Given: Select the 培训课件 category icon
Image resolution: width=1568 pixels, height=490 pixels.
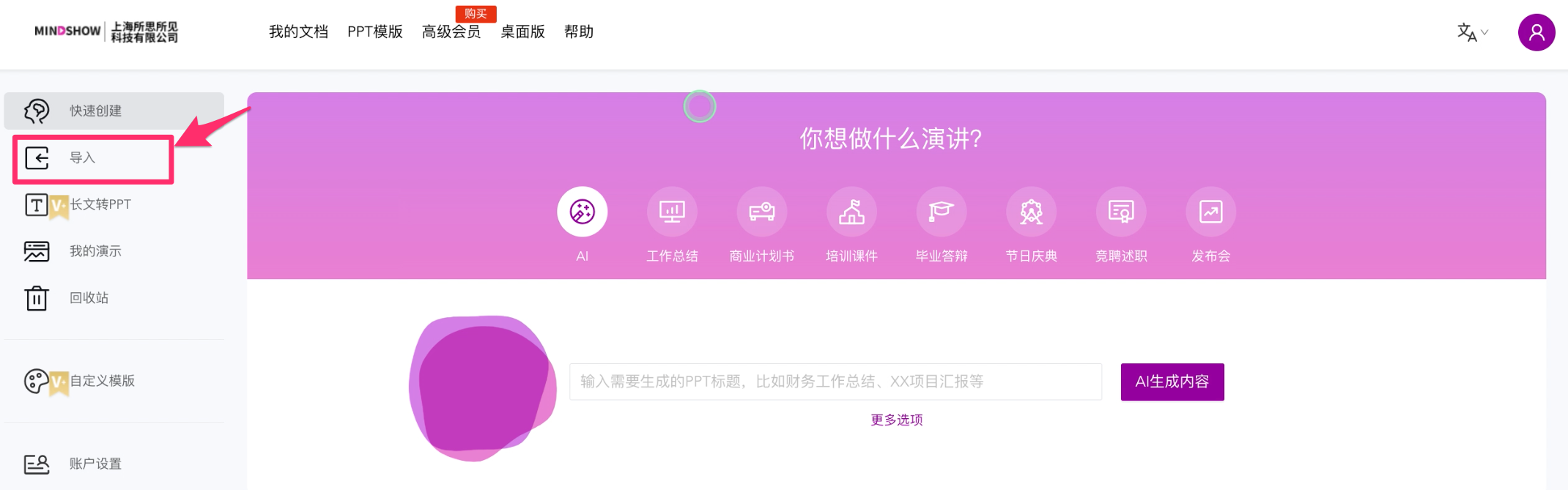Looking at the screenshot, I should 851,212.
